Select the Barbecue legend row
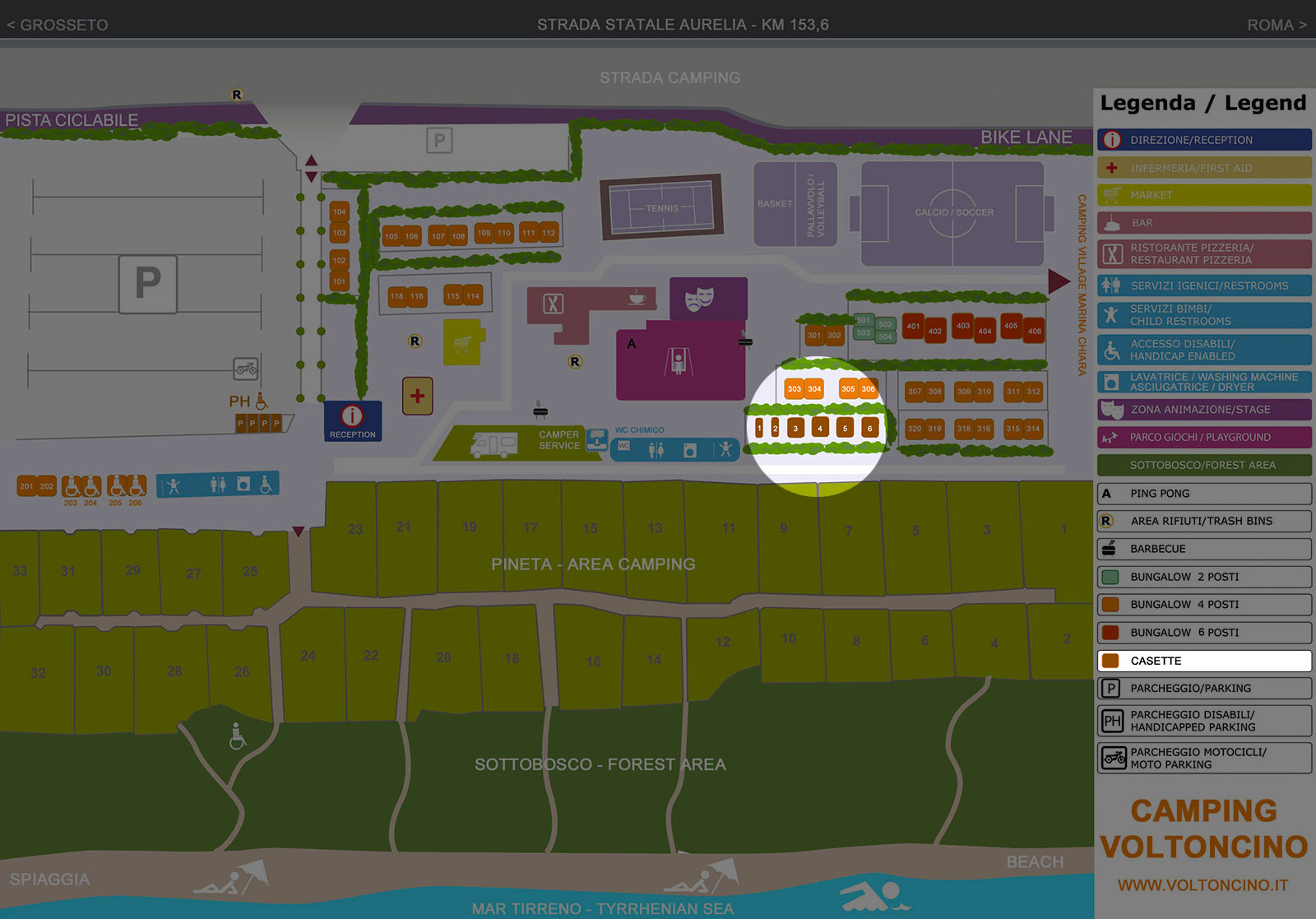Viewport: 1316px width, 919px height. pyautogui.click(x=1204, y=549)
